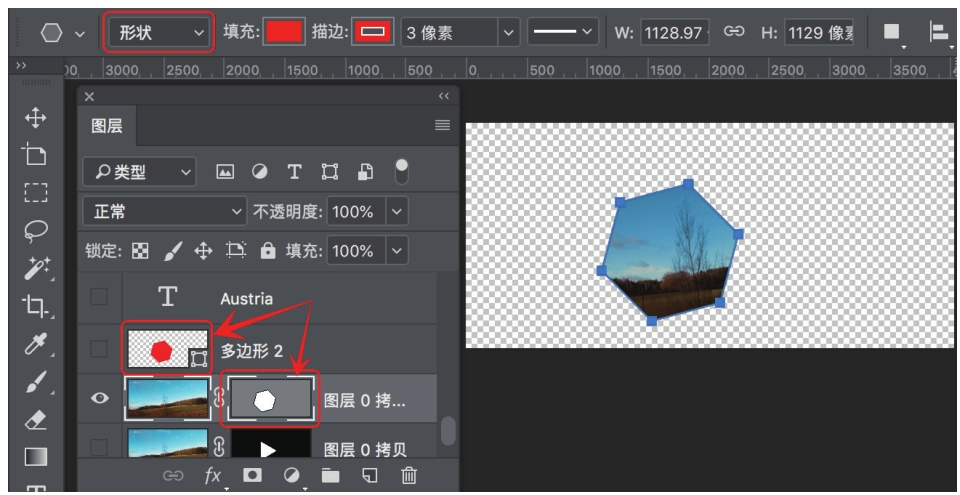
Task: Filter layers by text type
Action: (x=294, y=172)
